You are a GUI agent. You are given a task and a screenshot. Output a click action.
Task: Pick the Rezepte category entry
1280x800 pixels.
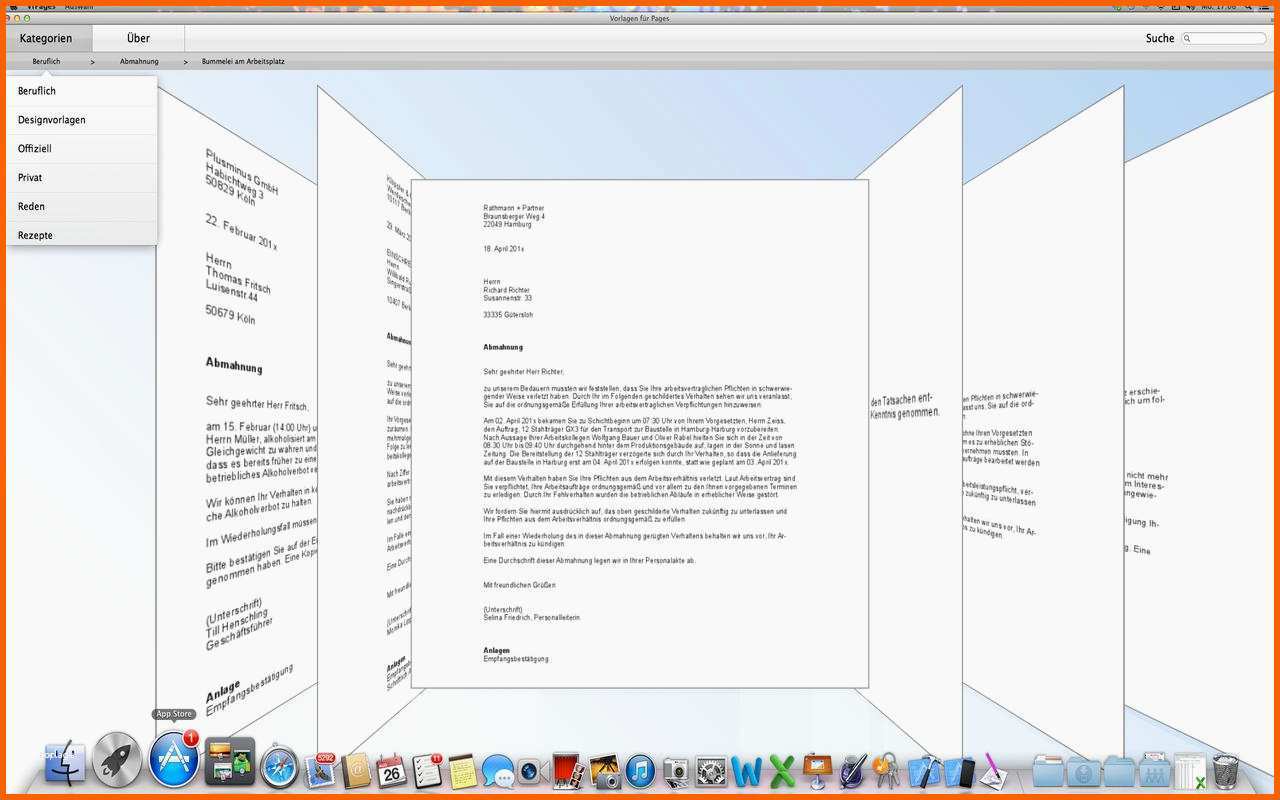35,236
